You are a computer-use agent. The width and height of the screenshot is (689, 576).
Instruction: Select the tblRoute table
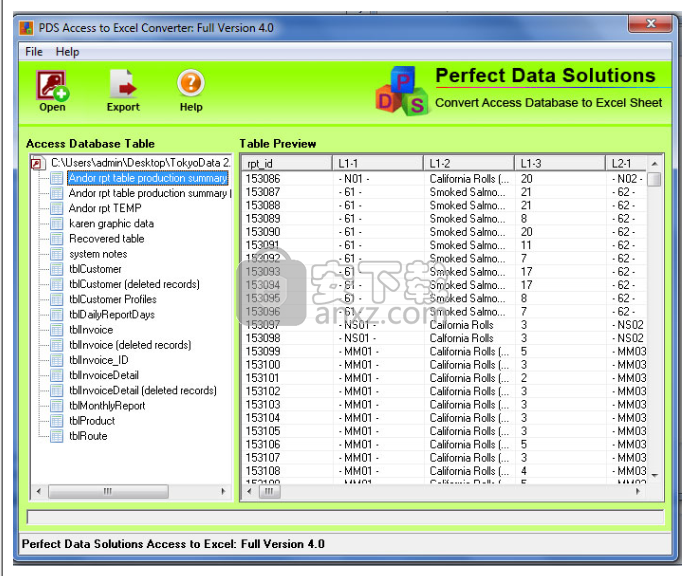[x=88, y=436]
